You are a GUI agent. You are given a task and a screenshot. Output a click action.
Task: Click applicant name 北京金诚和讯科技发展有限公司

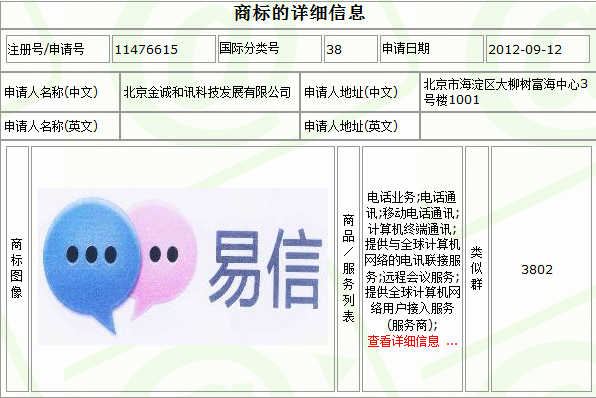(x=207, y=92)
